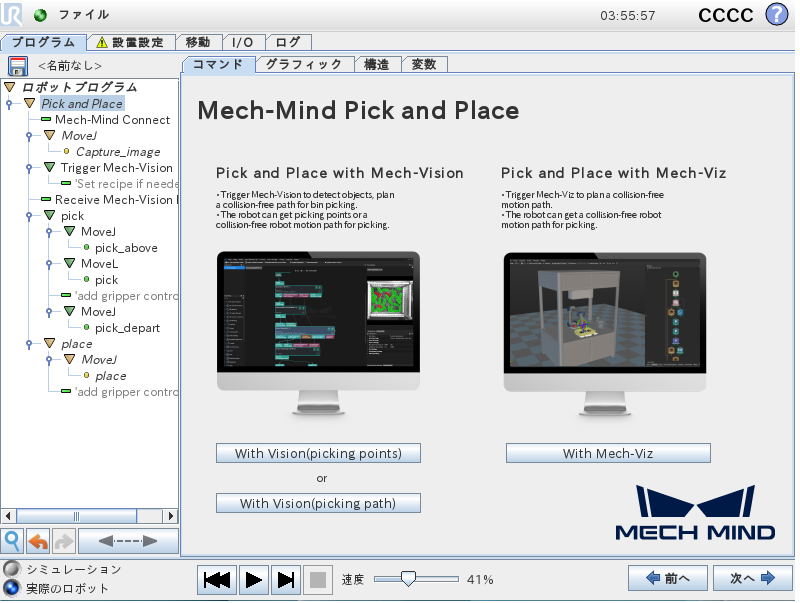Switch to the プログラム tab
Viewport: 800px width, 603px height.
43,42
